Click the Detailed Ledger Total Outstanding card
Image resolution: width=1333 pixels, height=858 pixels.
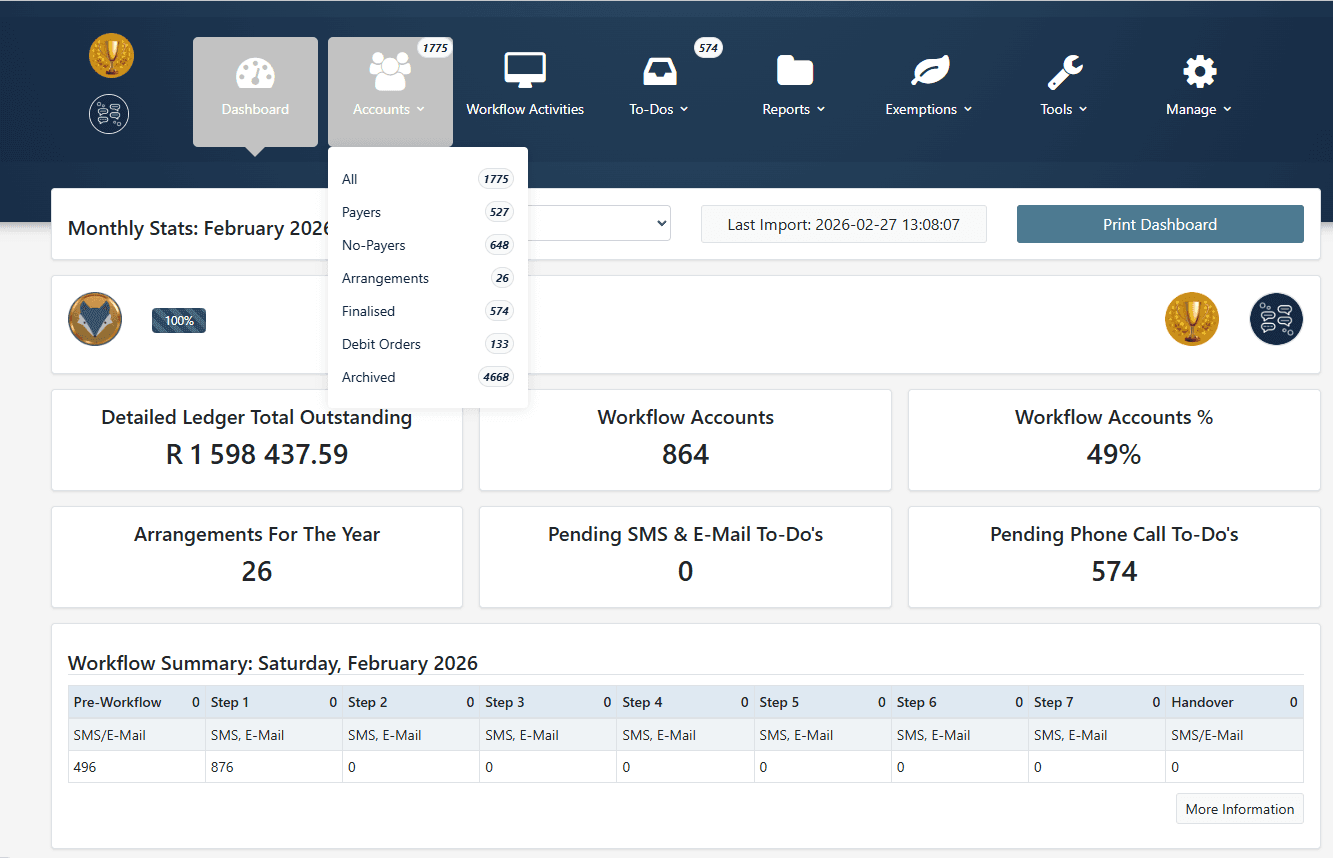pyautogui.click(x=257, y=440)
